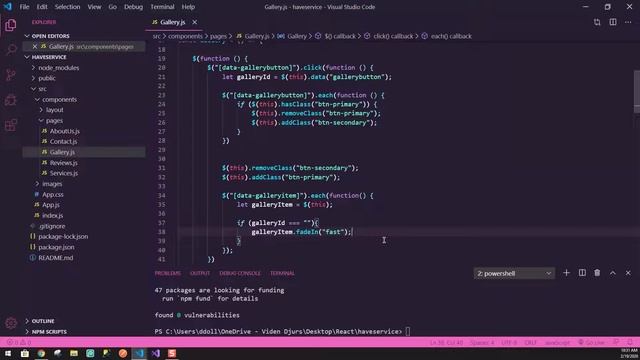Viewport: 640px width, 360px height.
Task: Expand the Outline section
Action: [x=42, y=321]
